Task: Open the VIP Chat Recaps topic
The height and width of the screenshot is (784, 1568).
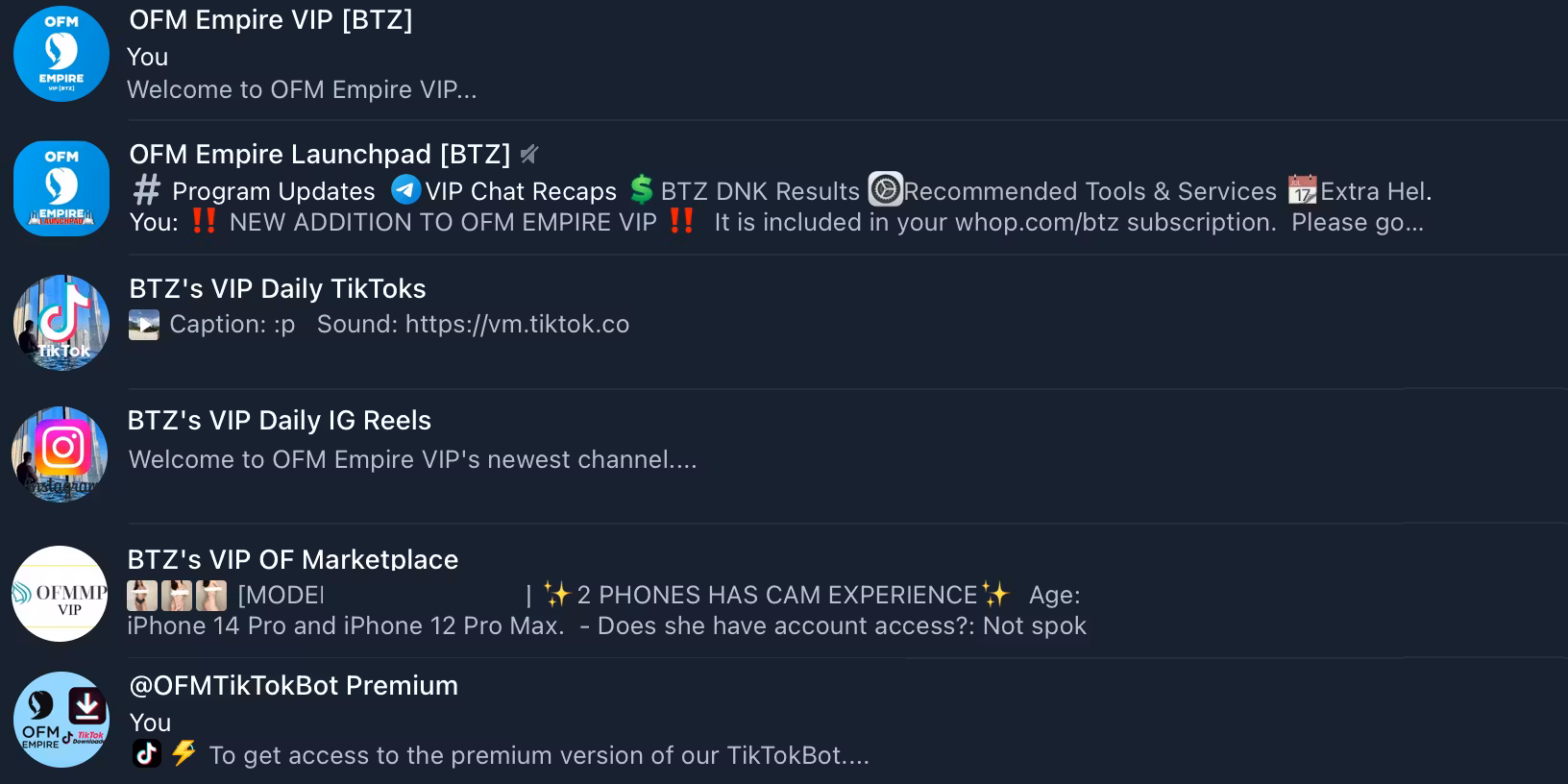Action: click(504, 191)
